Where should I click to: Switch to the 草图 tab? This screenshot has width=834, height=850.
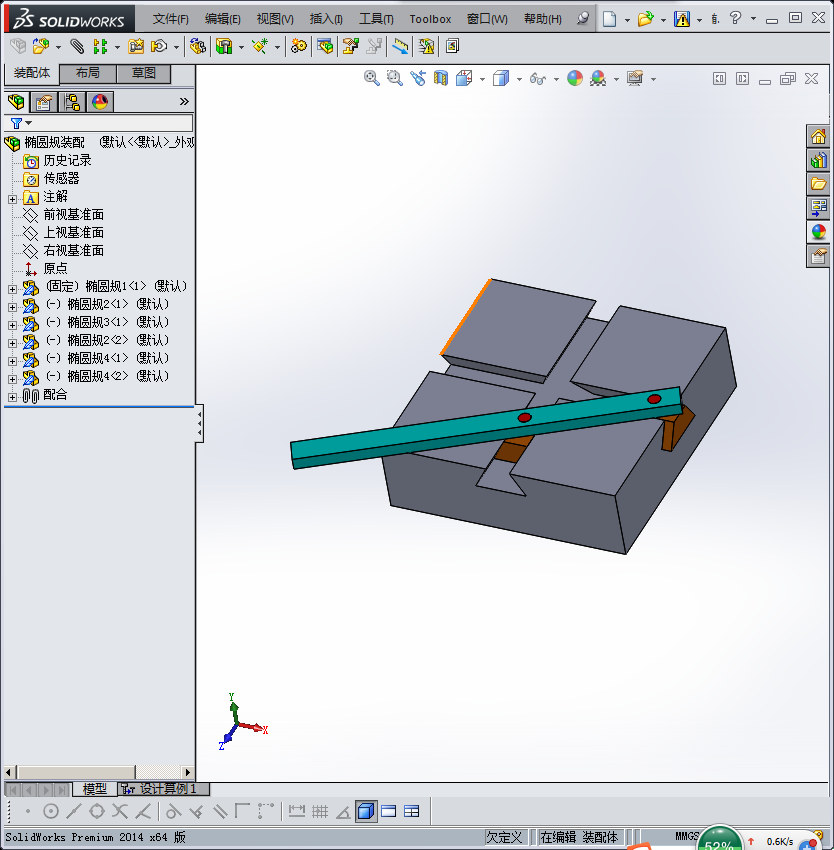[x=144, y=73]
